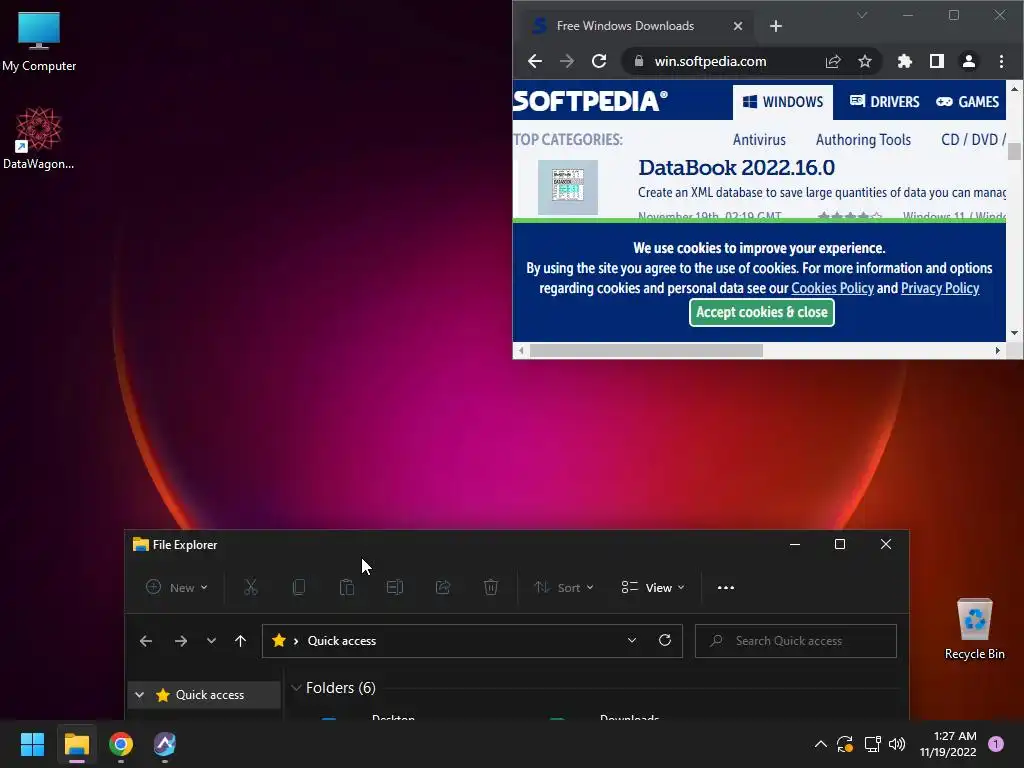The image size is (1024, 768).
Task: Click the File Explorer taskbar icon
Action: coord(76,744)
